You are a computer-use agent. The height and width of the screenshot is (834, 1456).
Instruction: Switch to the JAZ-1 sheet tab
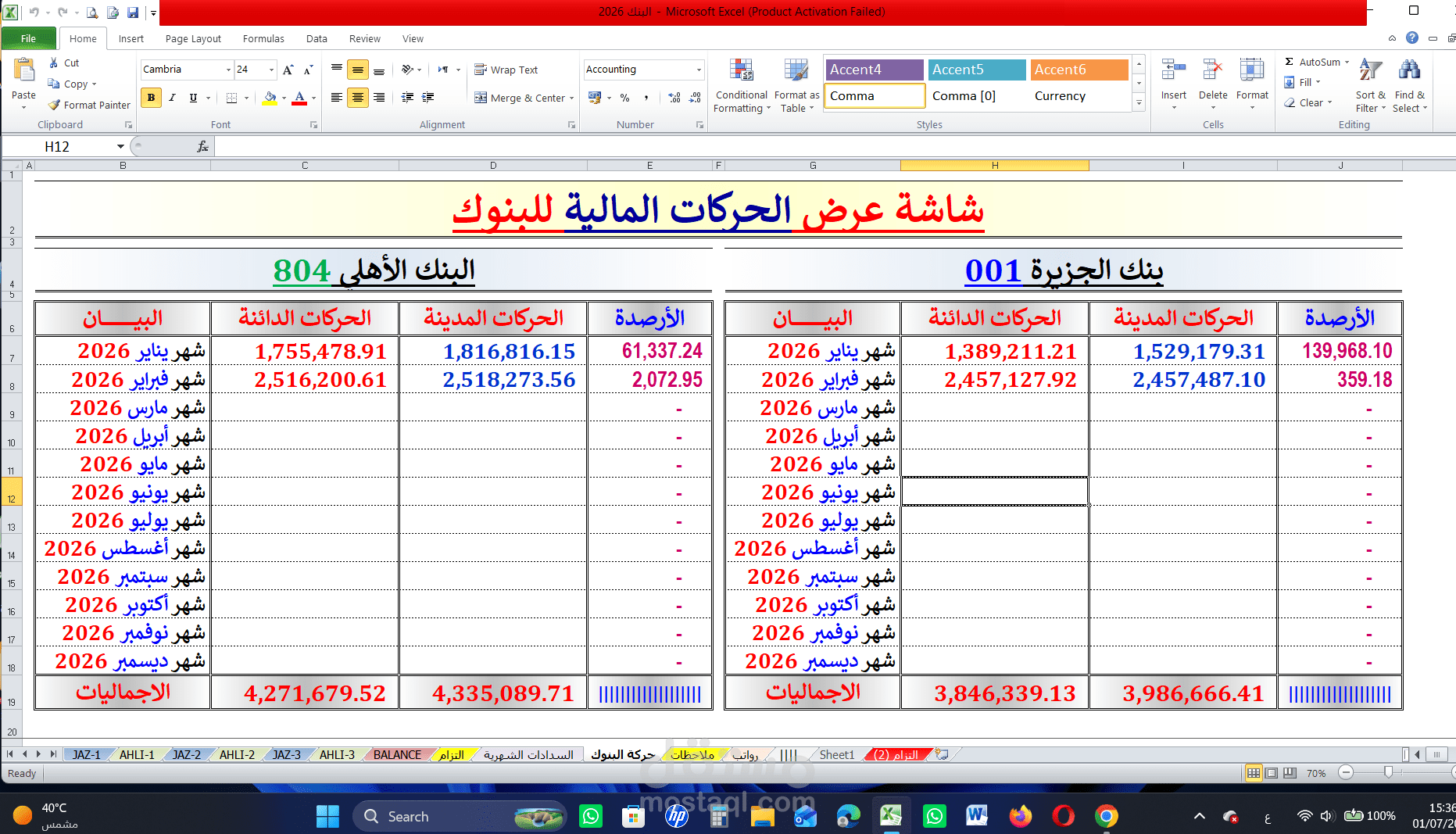pyautogui.click(x=86, y=754)
